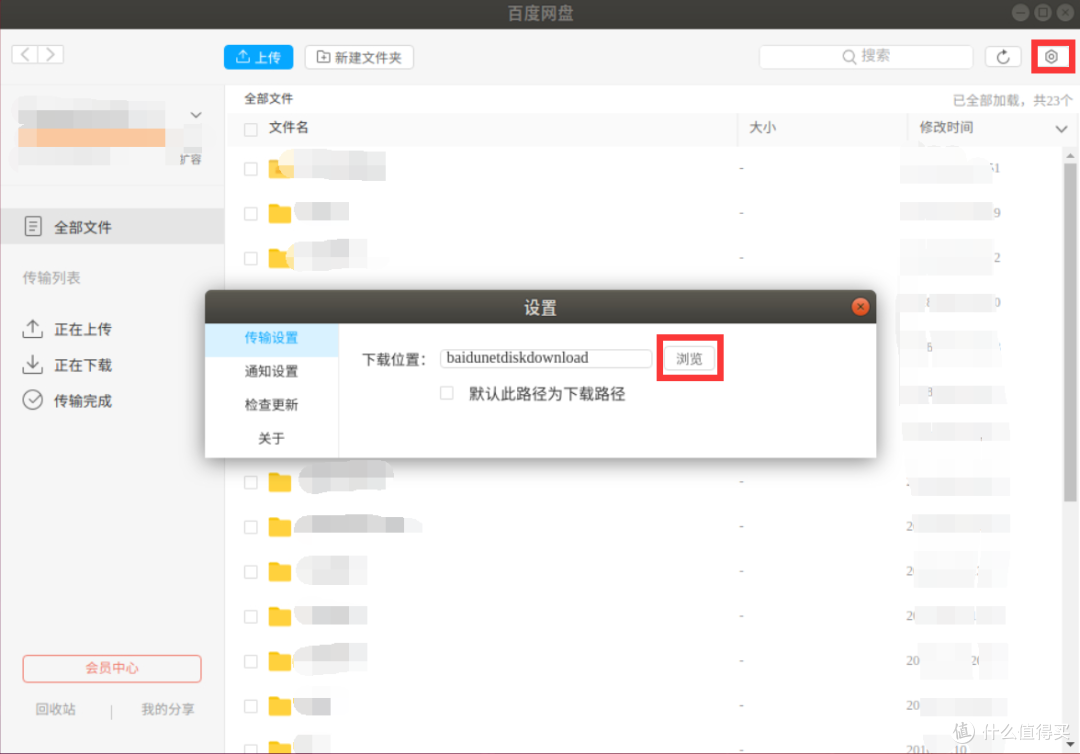Go back with the left arrow
This screenshot has width=1080, height=754.
[25, 54]
